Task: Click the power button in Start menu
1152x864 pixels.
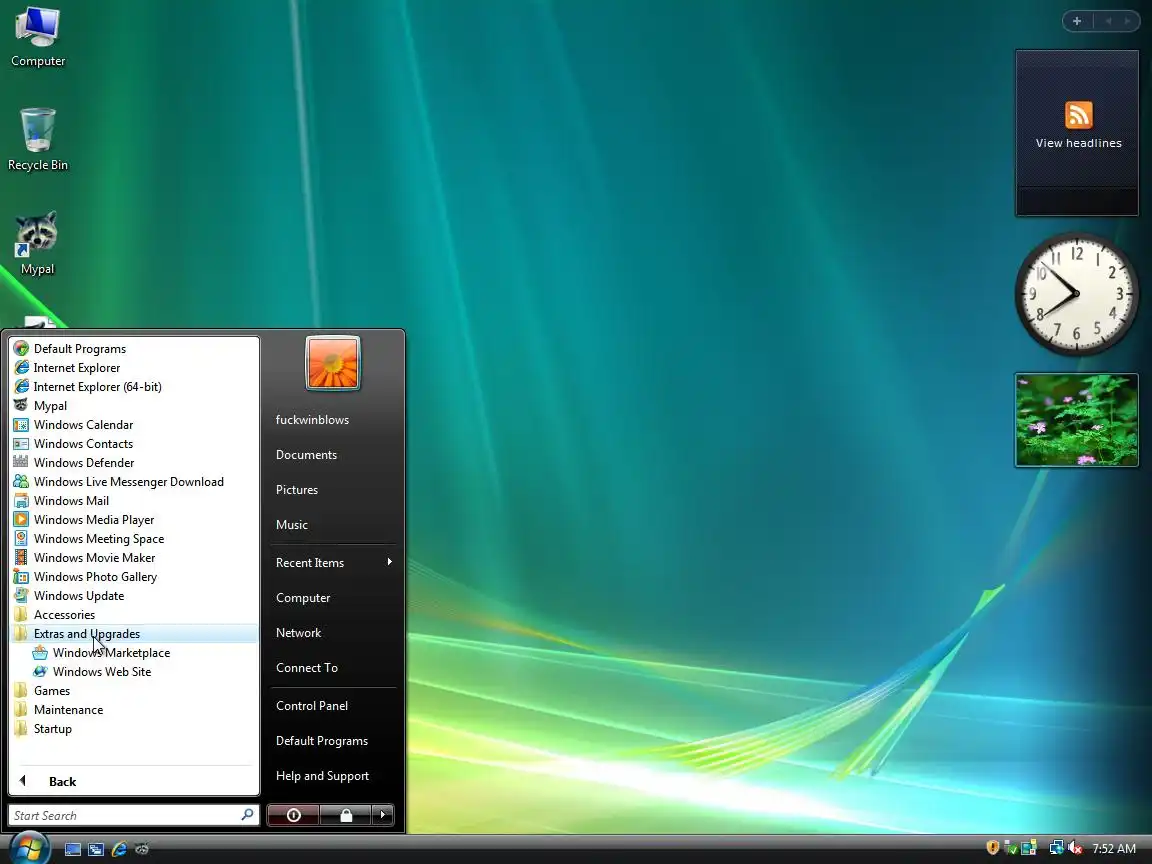Action: 294,815
